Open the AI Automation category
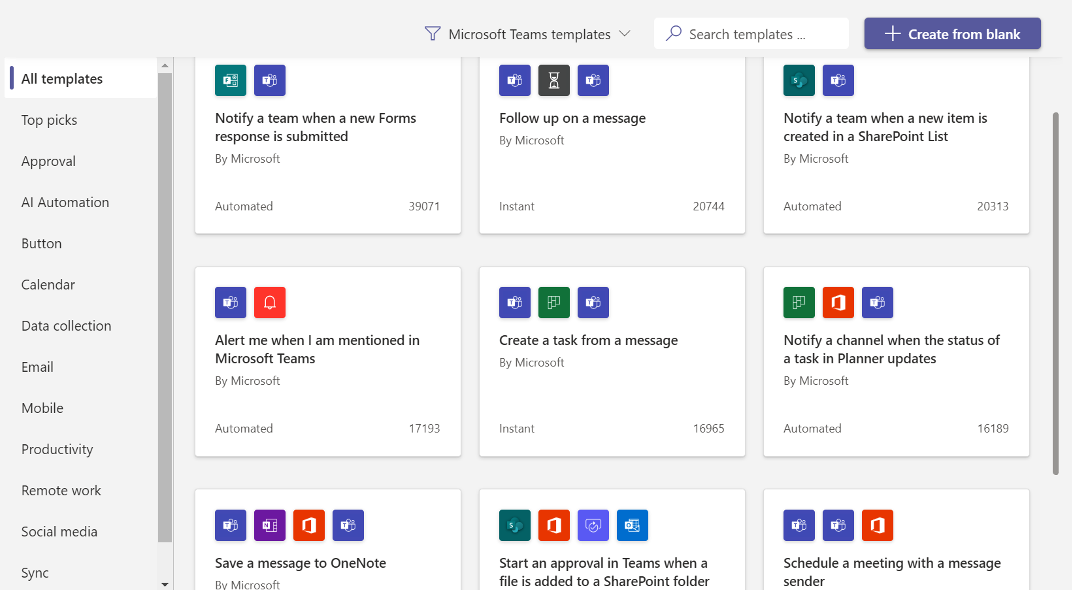The width and height of the screenshot is (1072, 590). [65, 202]
